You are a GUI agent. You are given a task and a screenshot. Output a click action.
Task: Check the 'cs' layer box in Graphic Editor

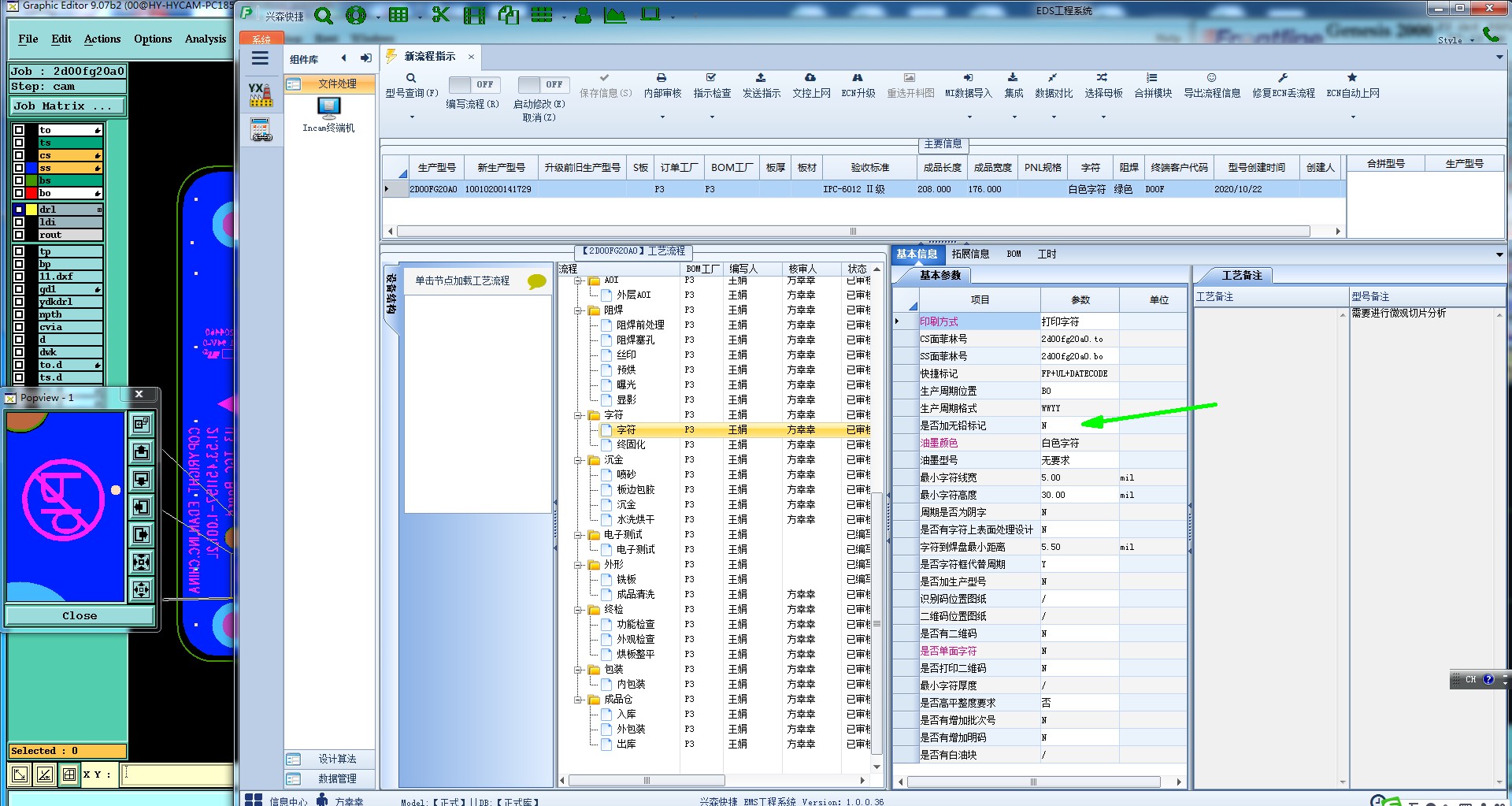(x=19, y=155)
